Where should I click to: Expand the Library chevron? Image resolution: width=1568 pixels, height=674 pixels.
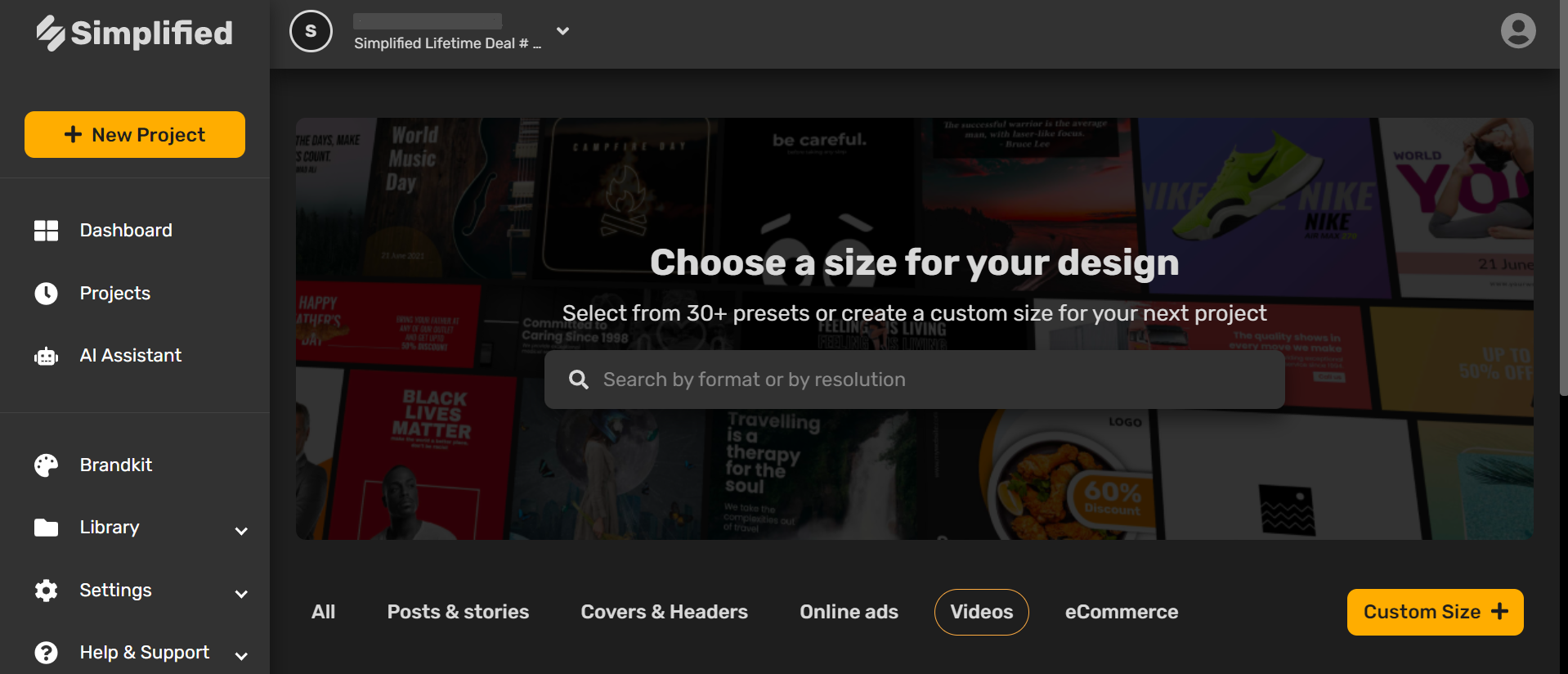tap(241, 531)
